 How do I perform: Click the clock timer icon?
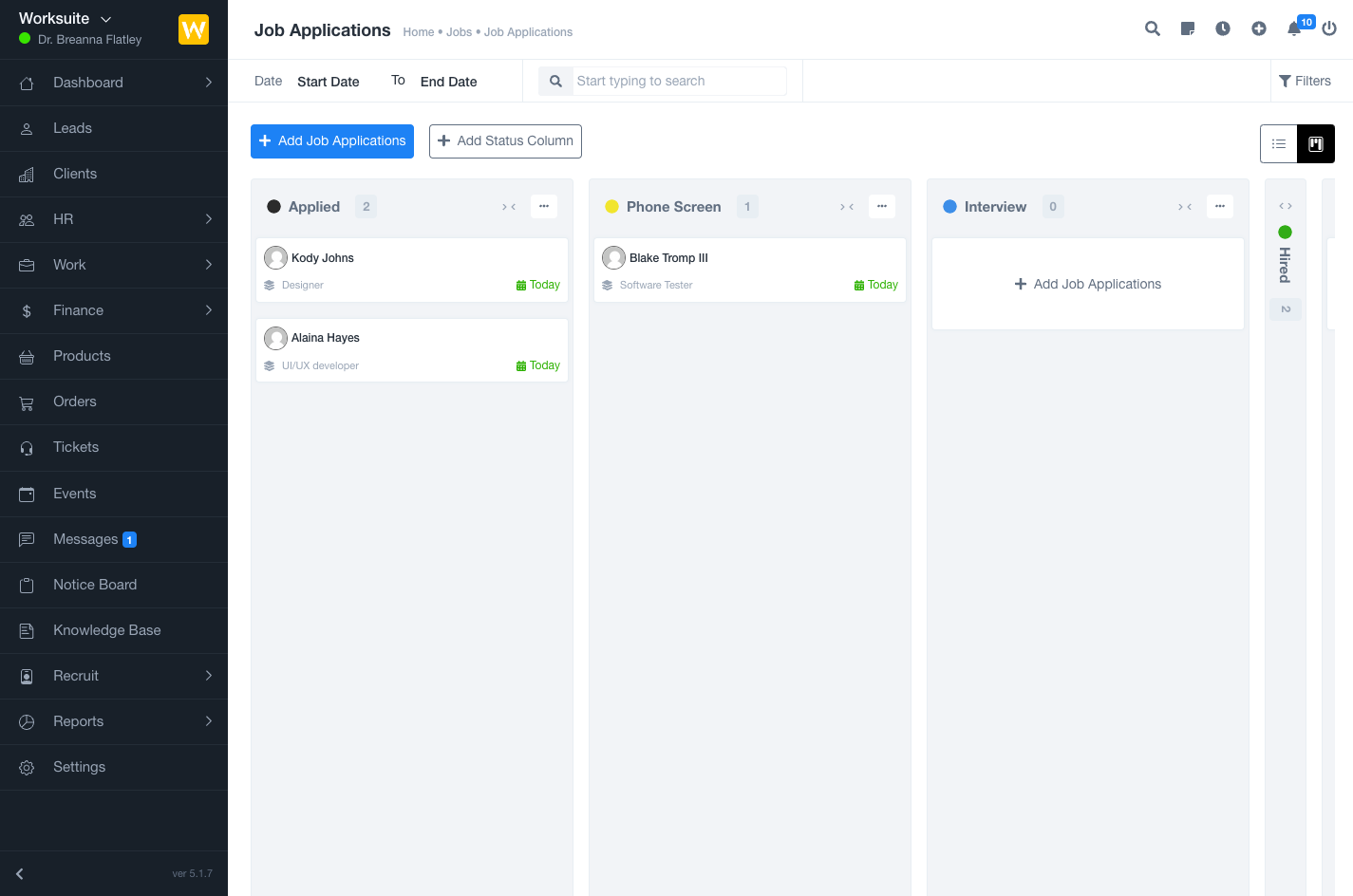pyautogui.click(x=1223, y=28)
